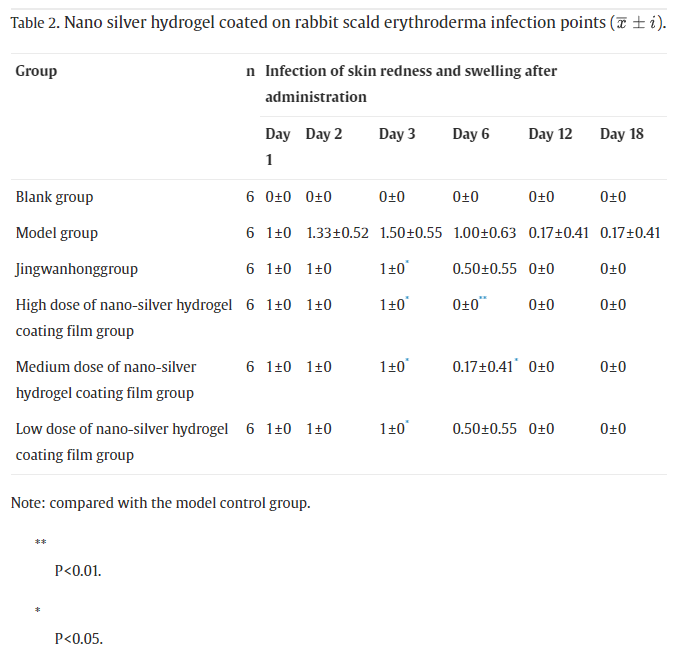Click the Day 18 column header

pyautogui.click(x=622, y=134)
